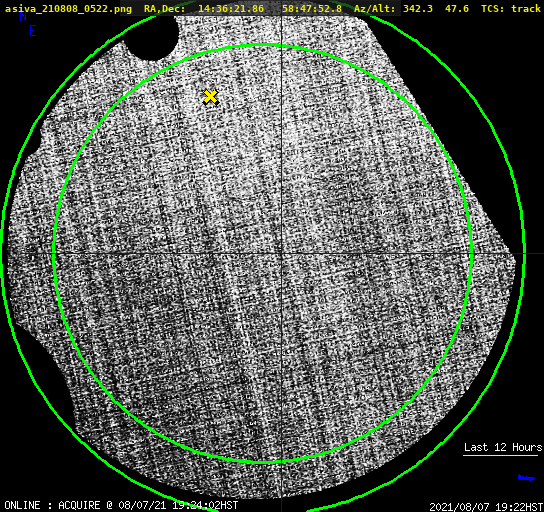Viewport: 544px width, 512px height.
Task: Click the yellow X telescope pointing marker
Action: click(210, 97)
